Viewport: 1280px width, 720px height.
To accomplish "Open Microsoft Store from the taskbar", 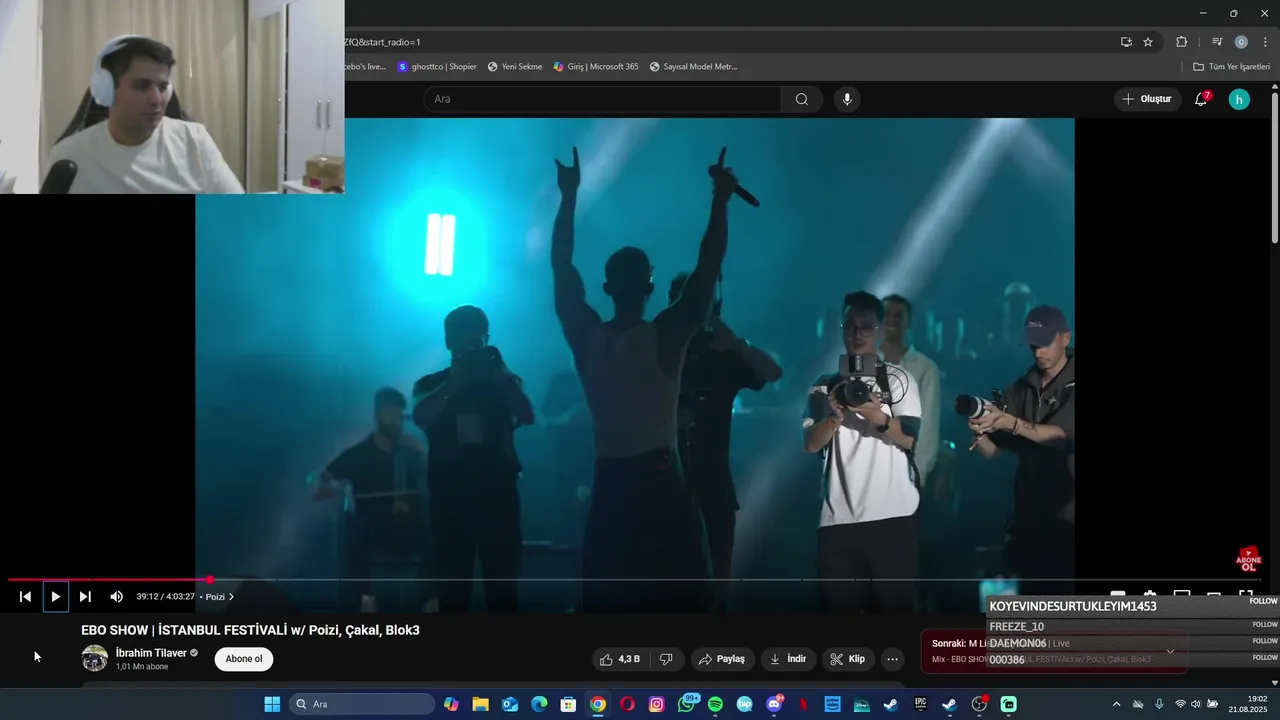I will pos(568,704).
